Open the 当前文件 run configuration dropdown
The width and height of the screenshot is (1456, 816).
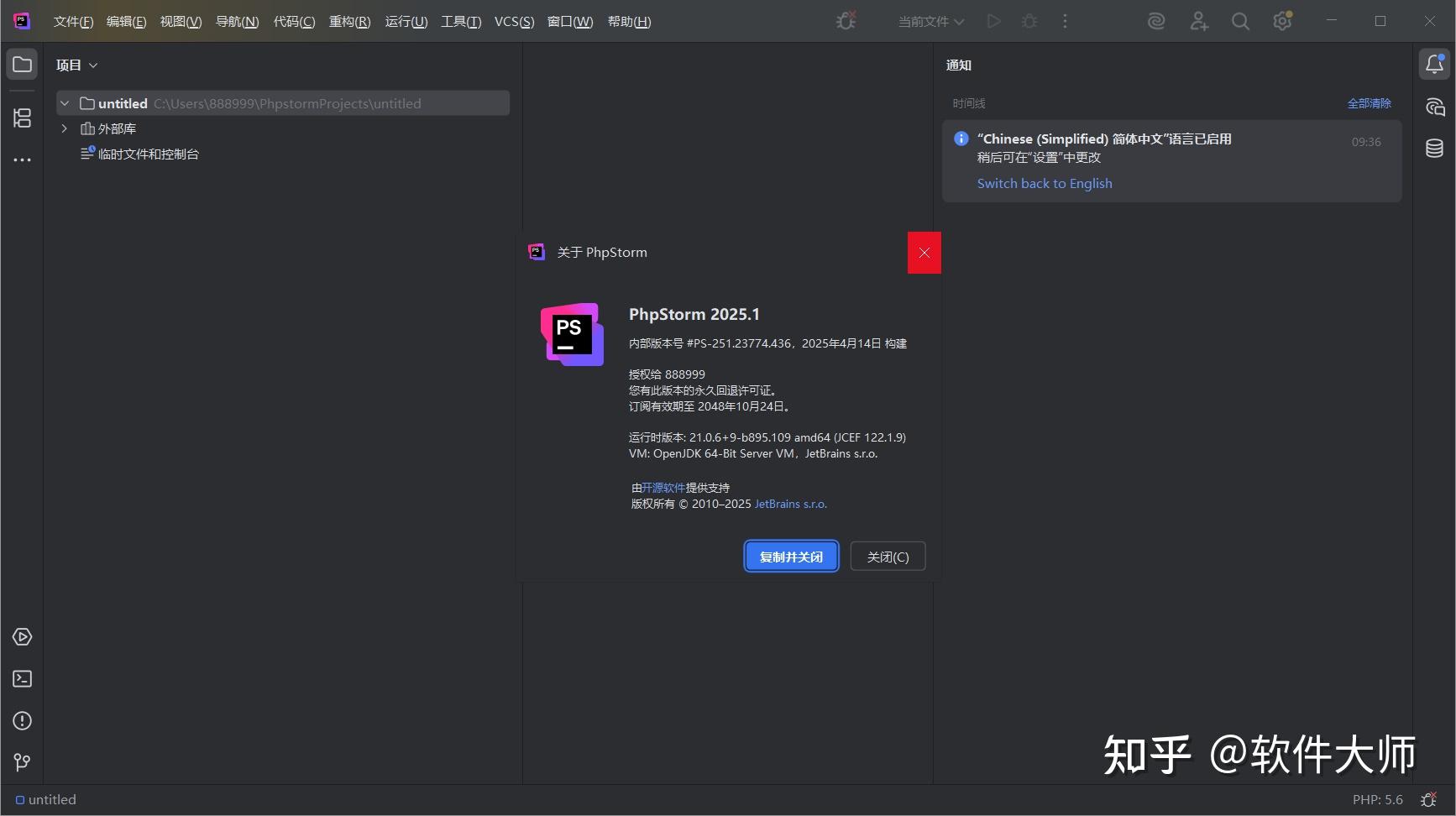[931, 21]
